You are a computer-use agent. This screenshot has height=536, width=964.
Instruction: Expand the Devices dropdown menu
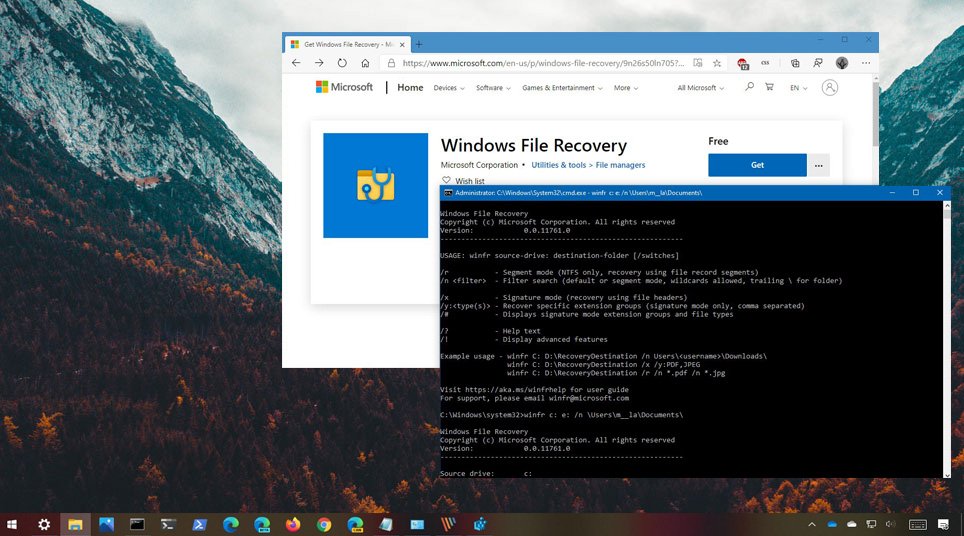pos(445,88)
